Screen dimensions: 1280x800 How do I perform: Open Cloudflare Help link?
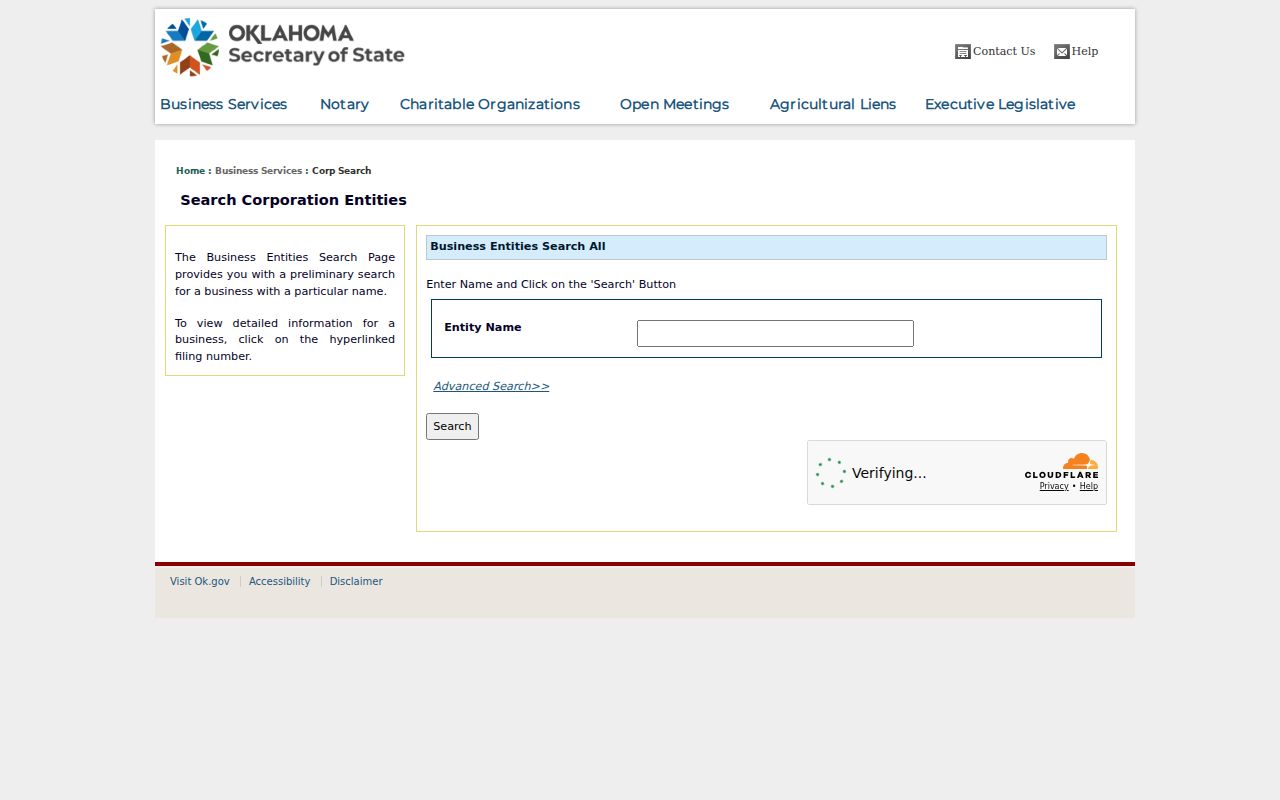click(1089, 486)
